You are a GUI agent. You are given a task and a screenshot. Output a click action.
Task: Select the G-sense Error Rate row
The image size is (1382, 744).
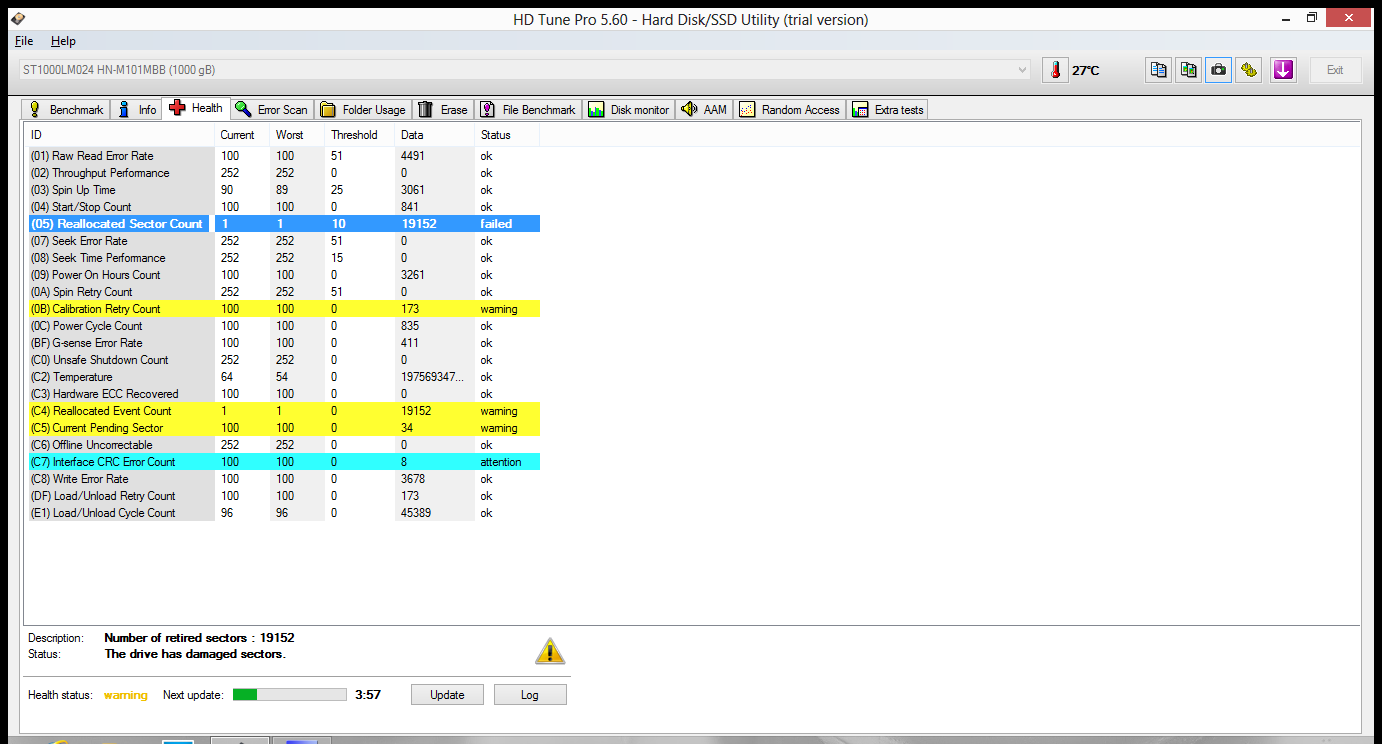point(284,343)
